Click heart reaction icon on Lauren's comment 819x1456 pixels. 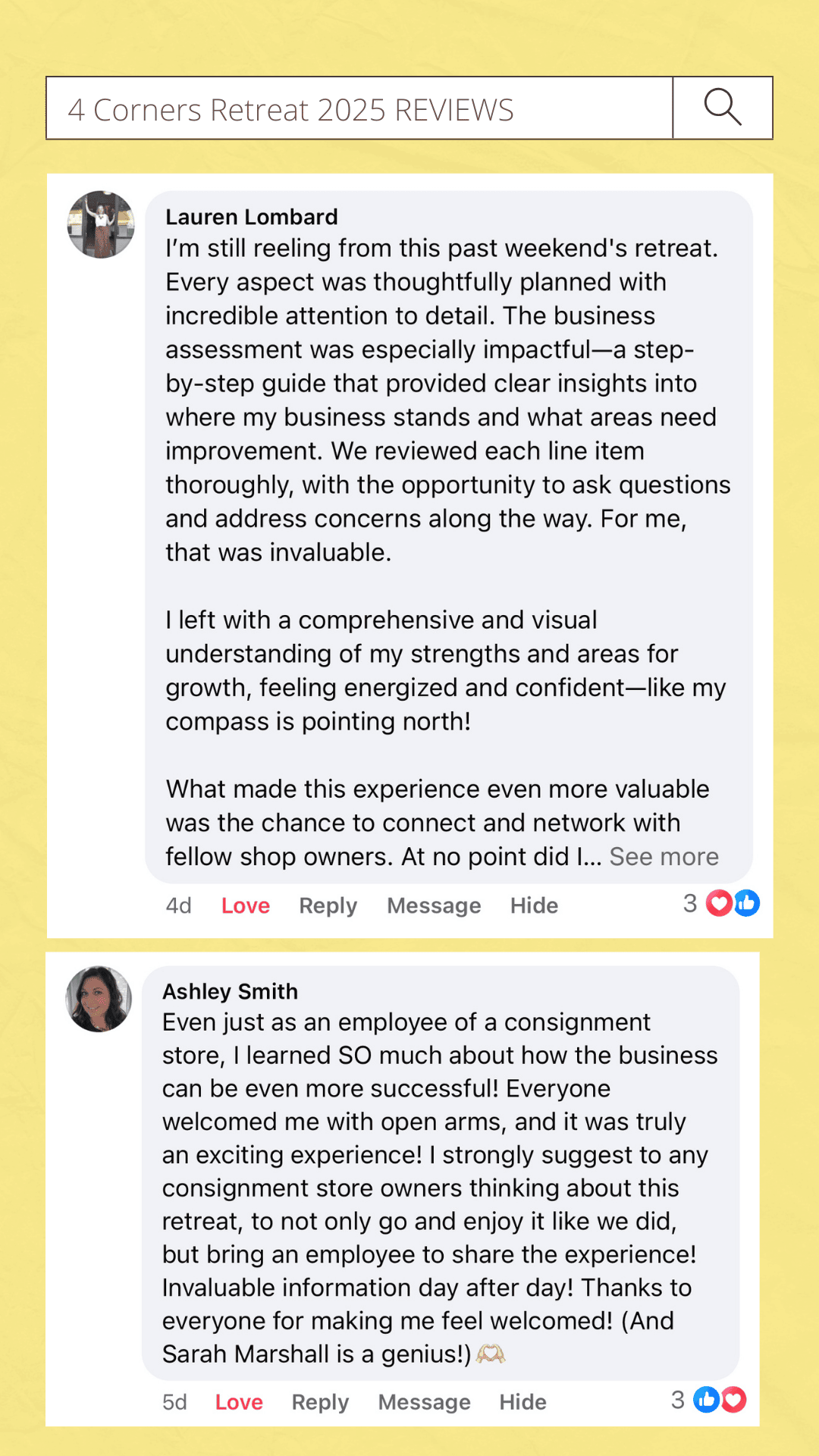coord(719,903)
